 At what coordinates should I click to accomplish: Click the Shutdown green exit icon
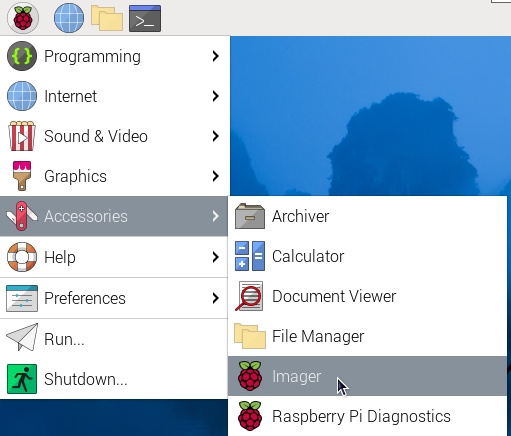[x=22, y=379]
